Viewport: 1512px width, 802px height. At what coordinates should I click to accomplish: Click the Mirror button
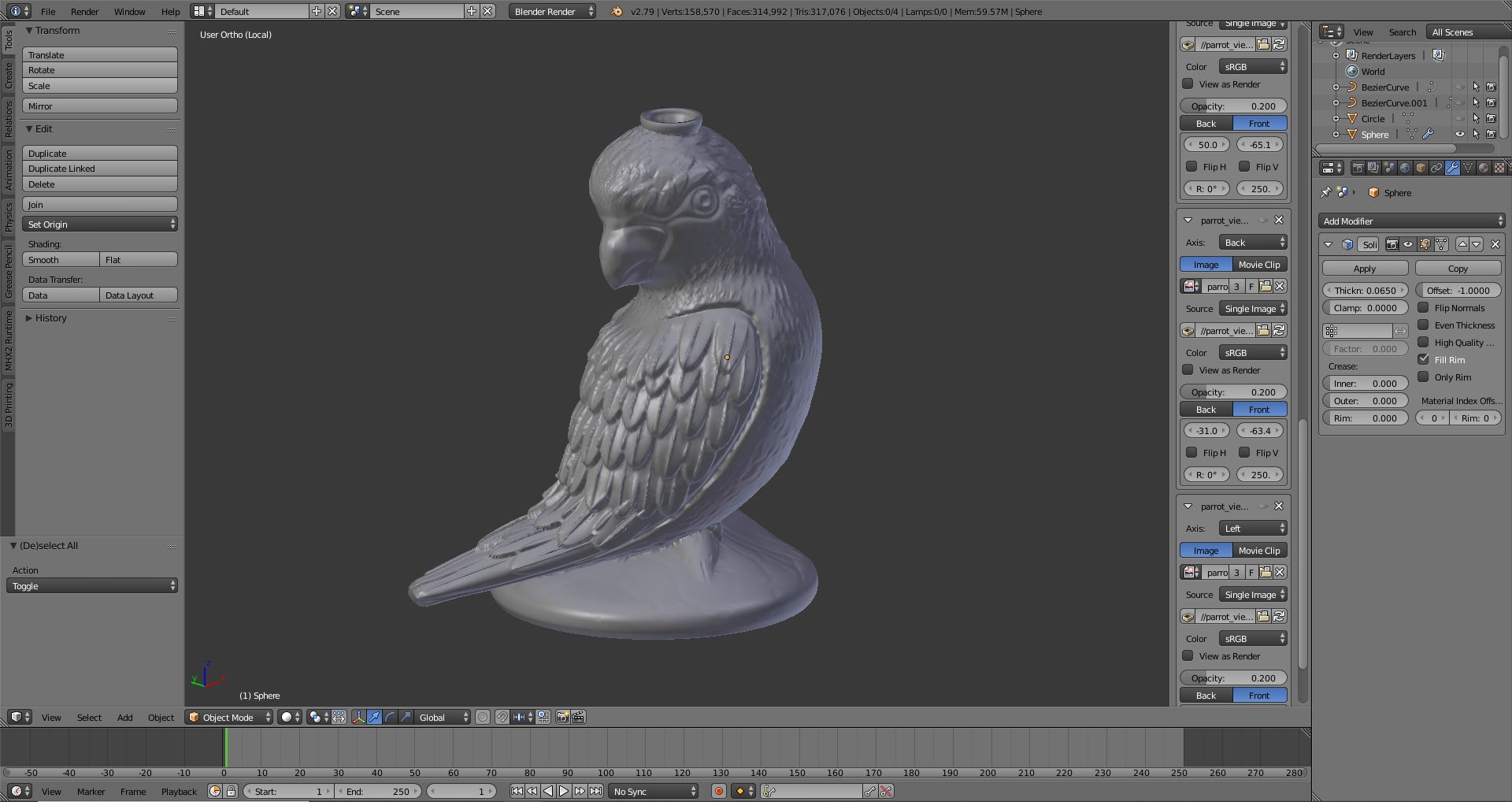click(100, 106)
